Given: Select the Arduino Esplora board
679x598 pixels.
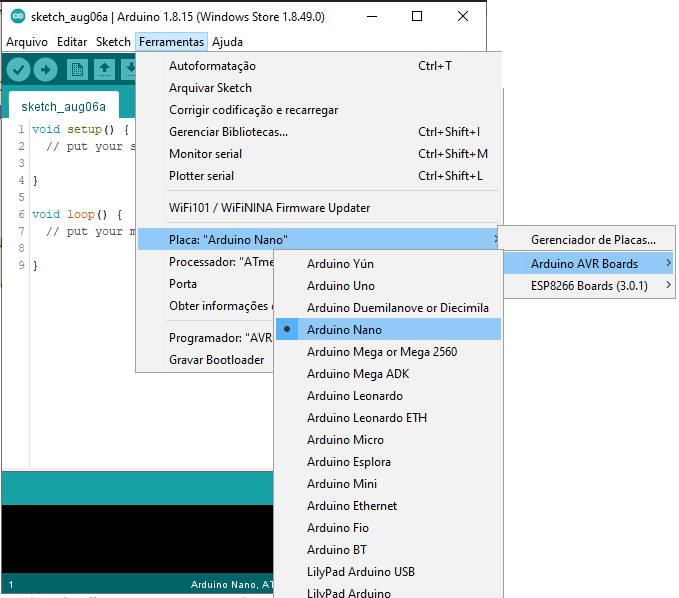Looking at the screenshot, I should pyautogui.click(x=388, y=462).
